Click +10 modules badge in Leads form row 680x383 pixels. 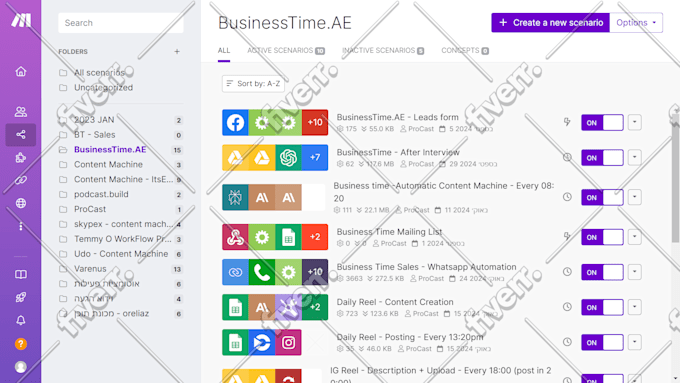[315, 122]
